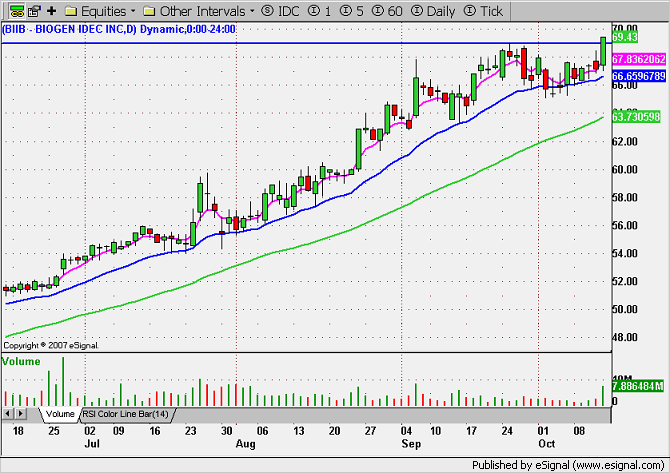Click the BIIB Biogen Idec chart title
The height and width of the screenshot is (473, 670).
119,29
